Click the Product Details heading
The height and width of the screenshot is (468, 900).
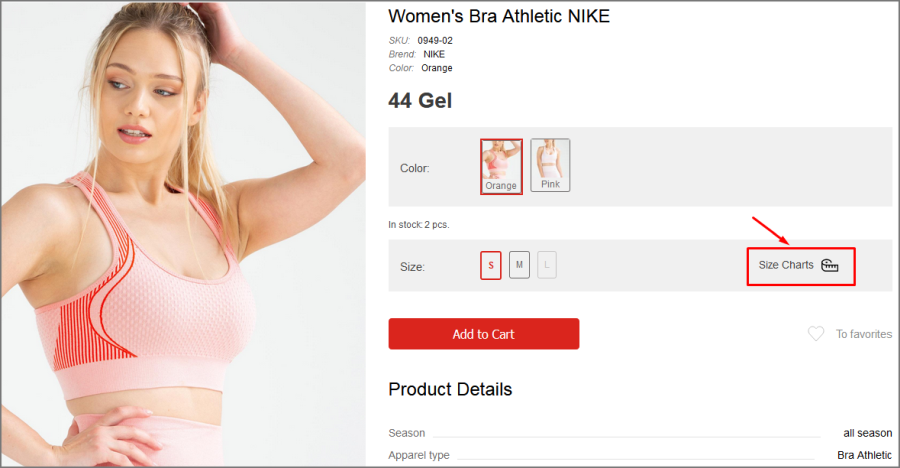[x=450, y=389]
